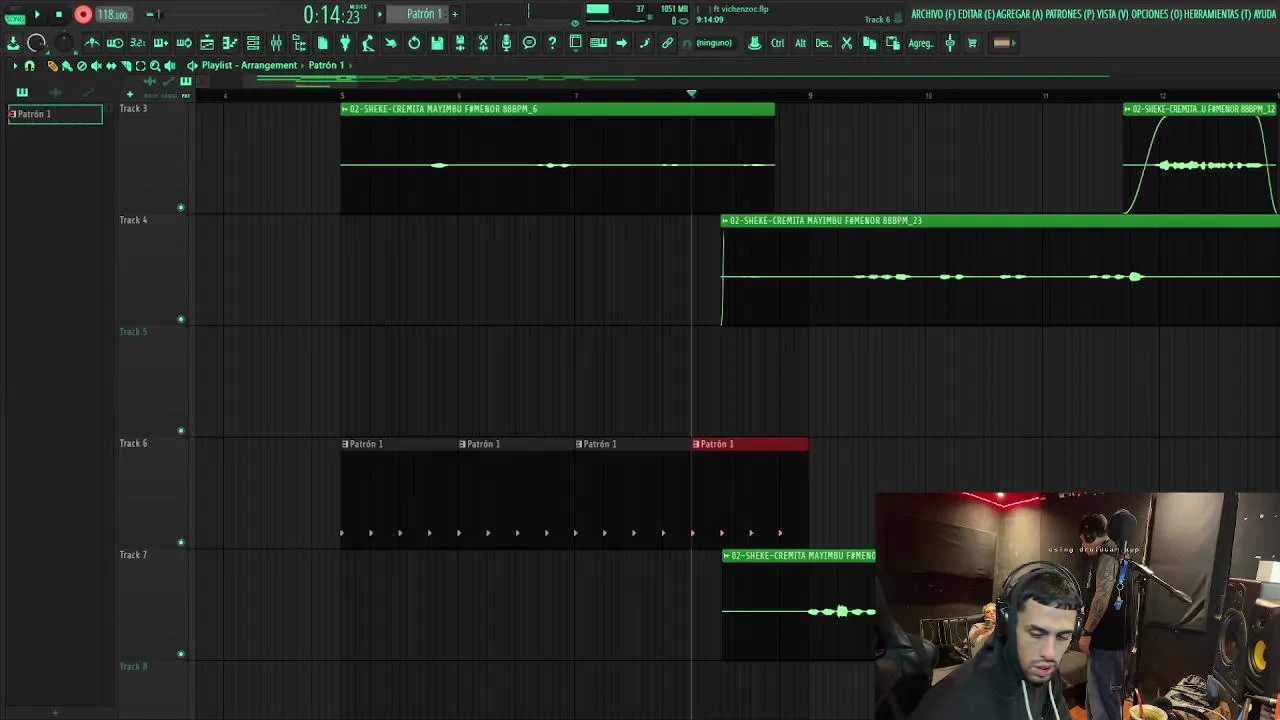
Task: Click the cut scissors button right of Des.
Action: pyautogui.click(x=846, y=43)
